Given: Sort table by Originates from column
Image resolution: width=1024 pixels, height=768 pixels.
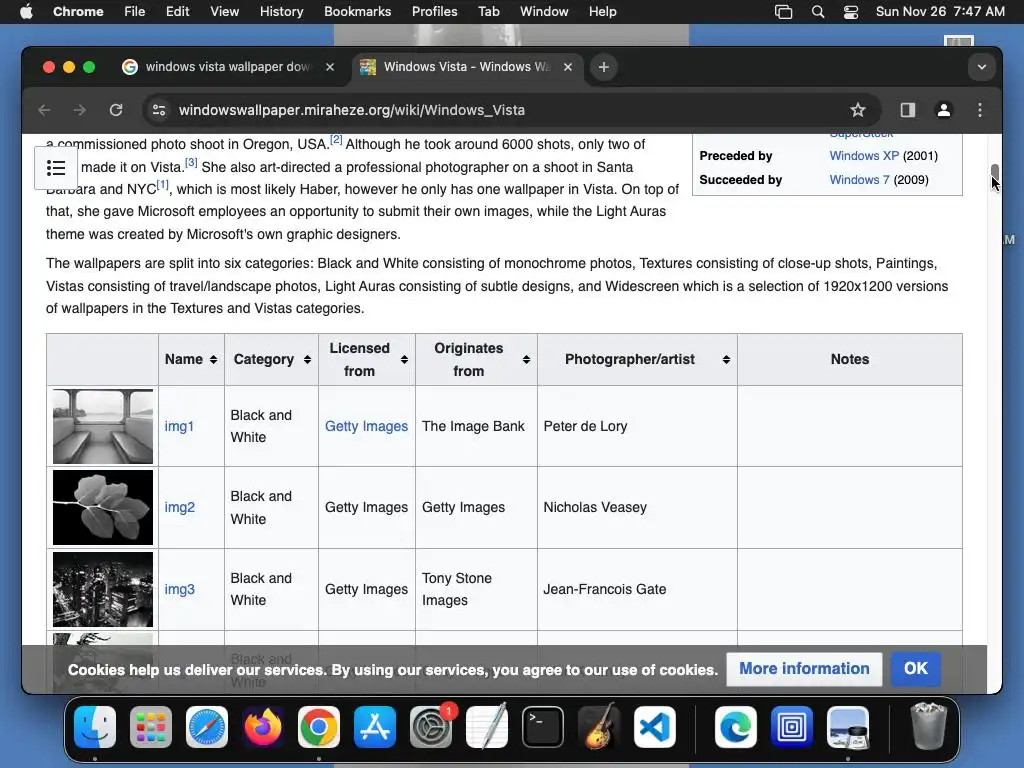Looking at the screenshot, I should (x=526, y=360).
